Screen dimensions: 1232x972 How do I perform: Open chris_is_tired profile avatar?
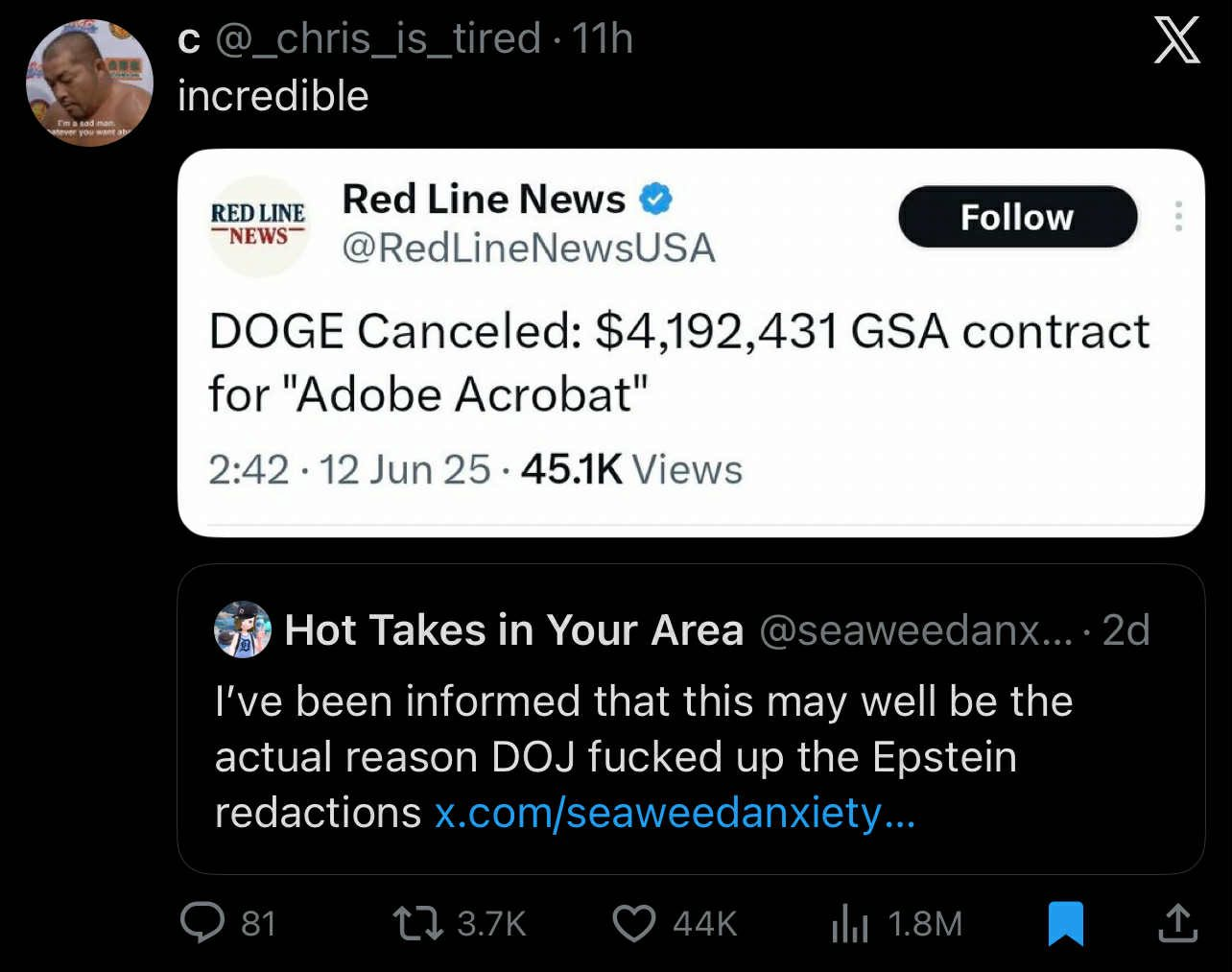[89, 83]
